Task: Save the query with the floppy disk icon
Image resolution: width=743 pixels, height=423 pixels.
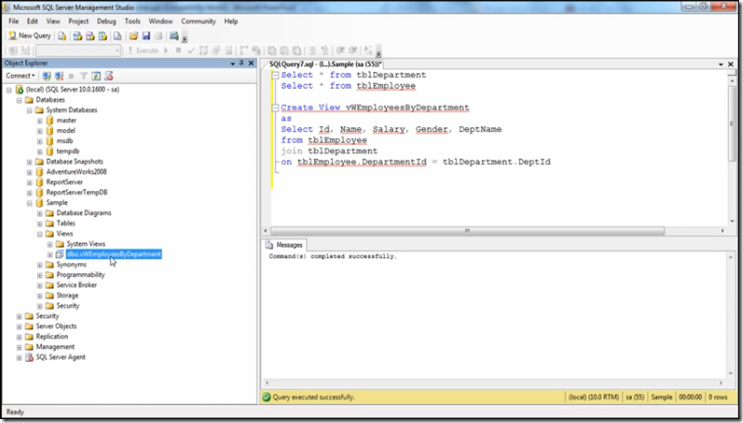Action: click(146, 36)
